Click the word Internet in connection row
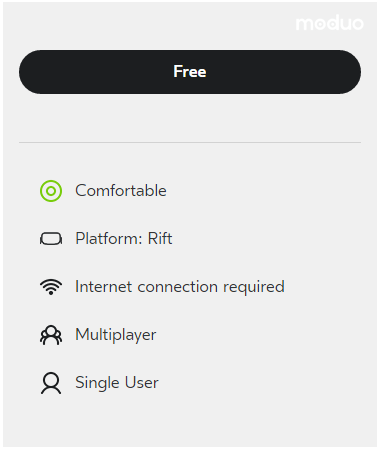 coord(104,287)
